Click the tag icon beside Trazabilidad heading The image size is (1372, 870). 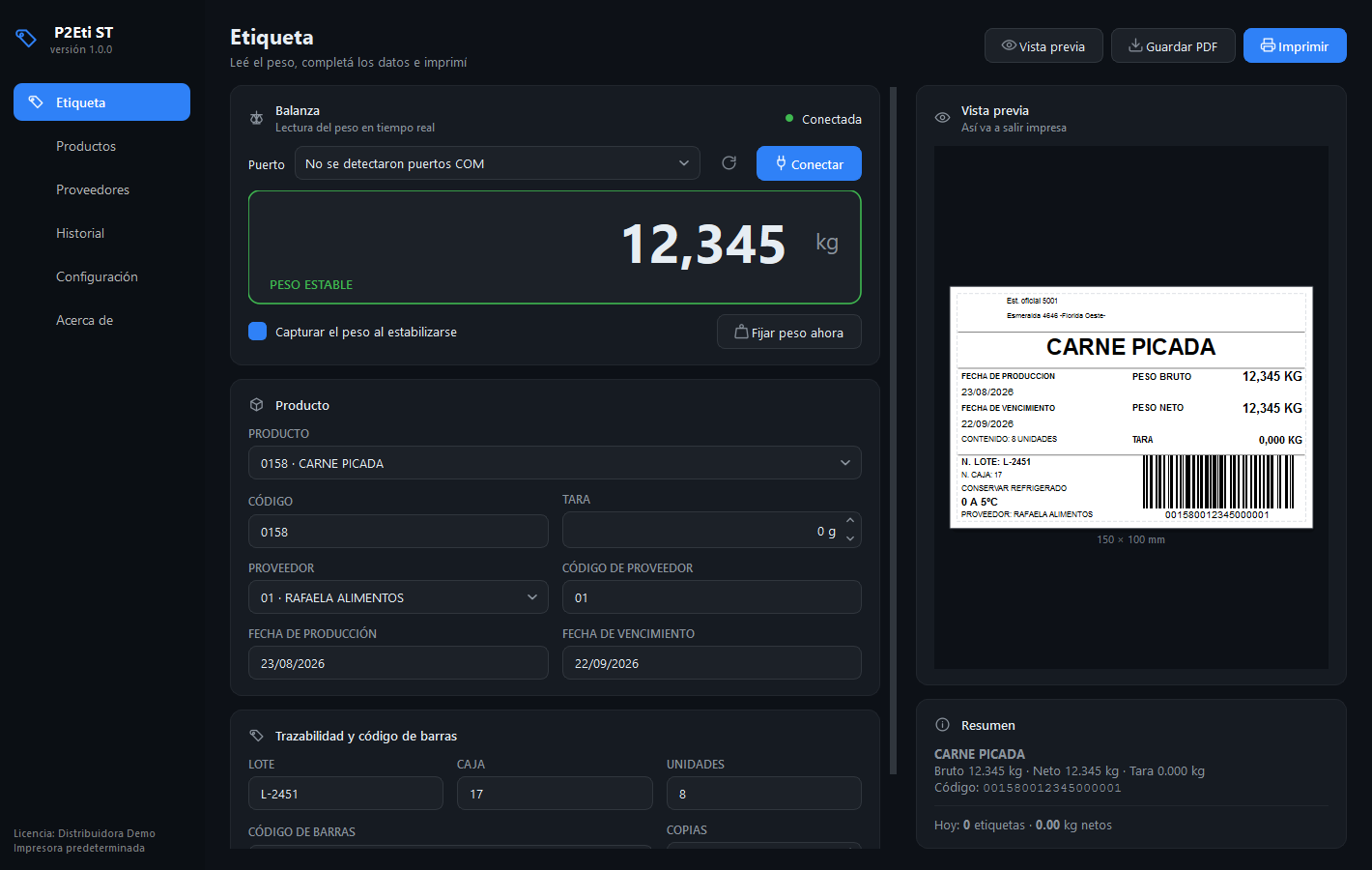256,736
